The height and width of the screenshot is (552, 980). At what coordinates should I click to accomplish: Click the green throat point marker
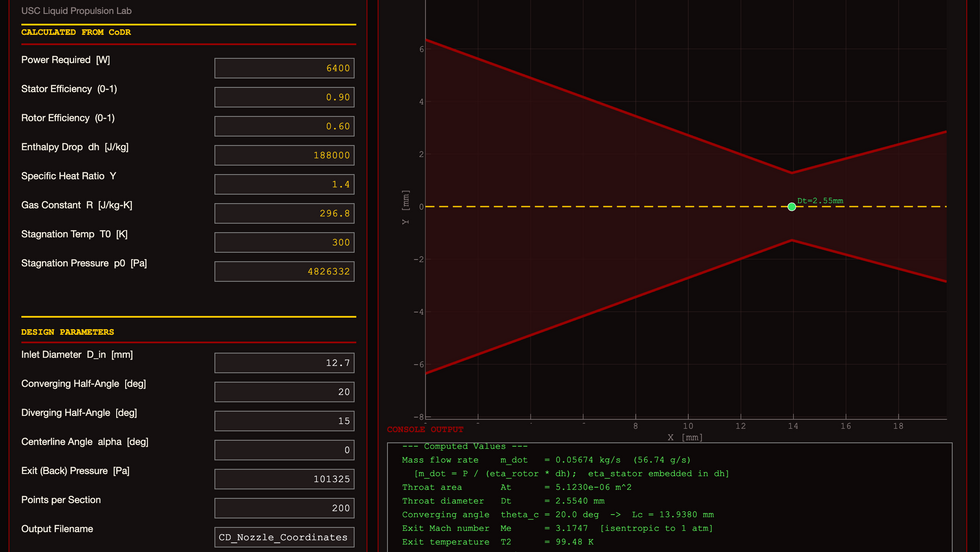pos(791,207)
